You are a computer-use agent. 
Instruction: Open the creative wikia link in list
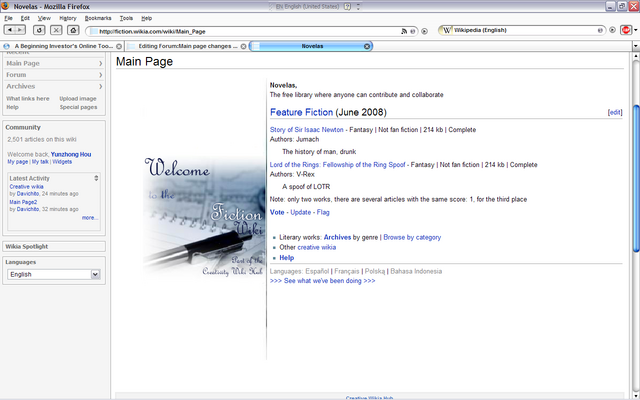pos(317,247)
